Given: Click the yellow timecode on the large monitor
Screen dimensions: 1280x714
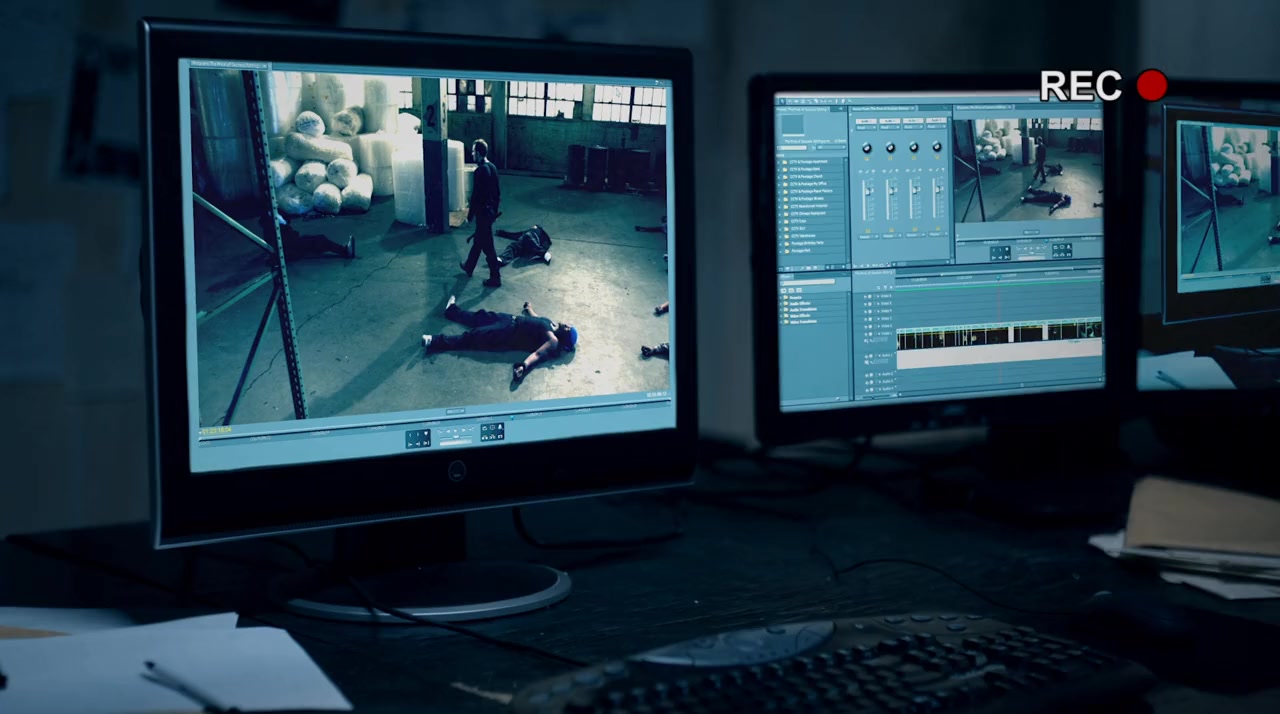Looking at the screenshot, I should pyautogui.click(x=217, y=431).
